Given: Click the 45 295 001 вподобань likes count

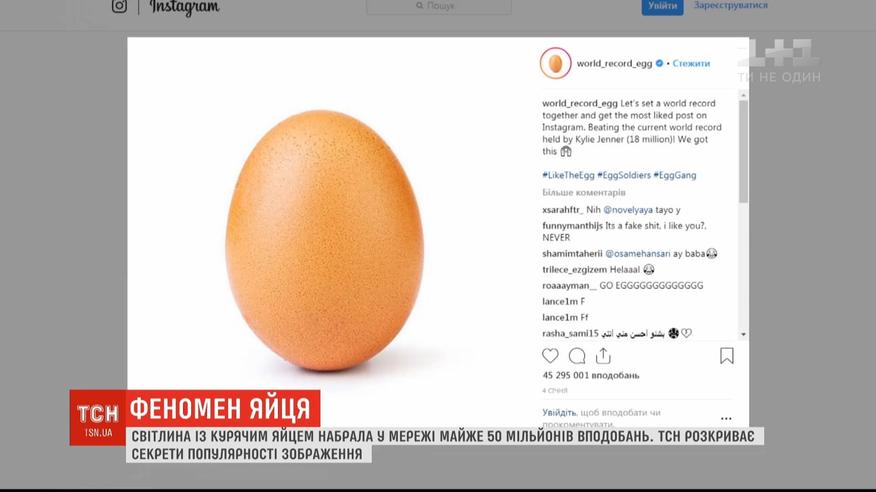Looking at the screenshot, I should pyautogui.click(x=591, y=375).
